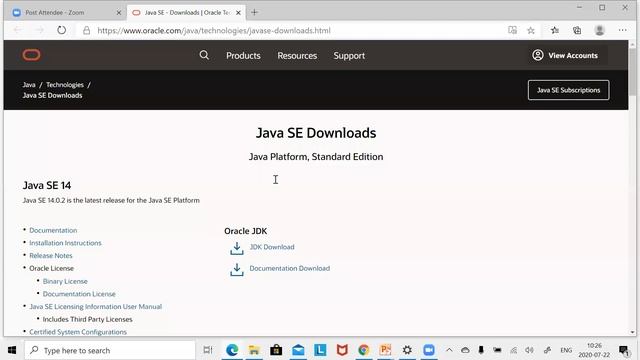
Task: Open Documentation License link
Action: (79, 294)
